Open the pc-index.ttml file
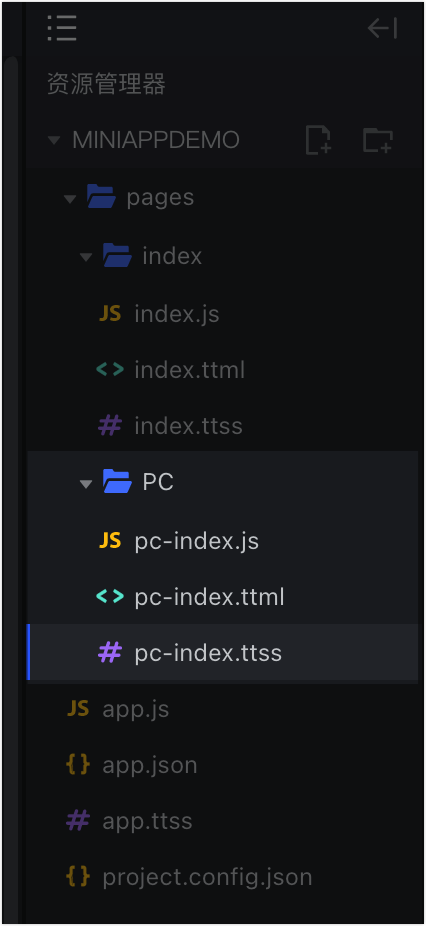Viewport: 426px width, 926px height. pyautogui.click(x=210, y=597)
